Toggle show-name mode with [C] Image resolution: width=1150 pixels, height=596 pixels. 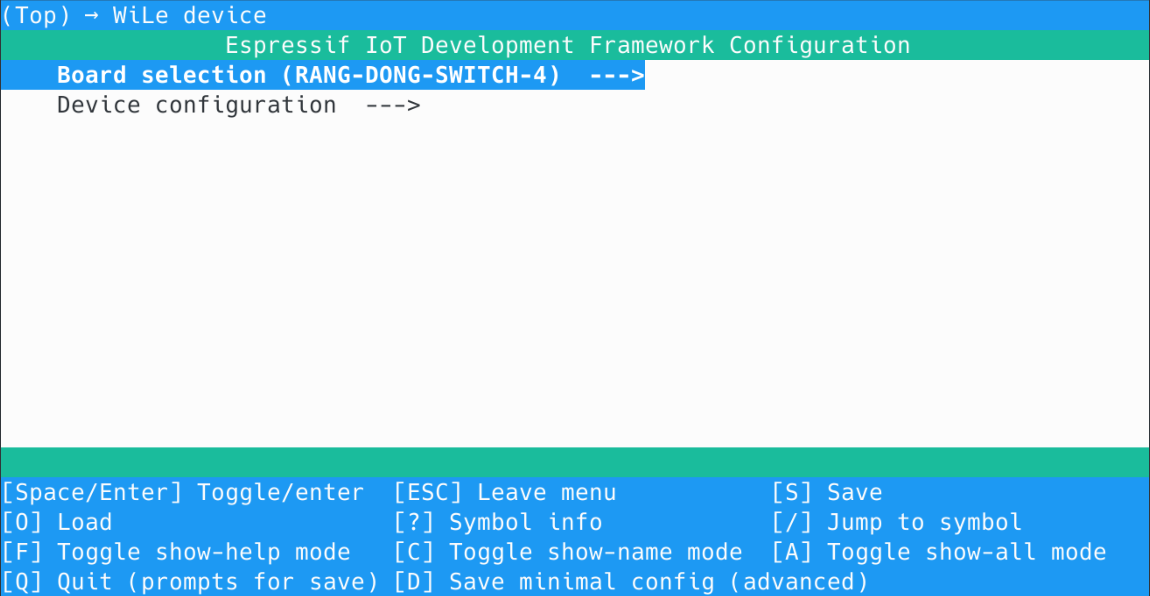click(x=568, y=552)
